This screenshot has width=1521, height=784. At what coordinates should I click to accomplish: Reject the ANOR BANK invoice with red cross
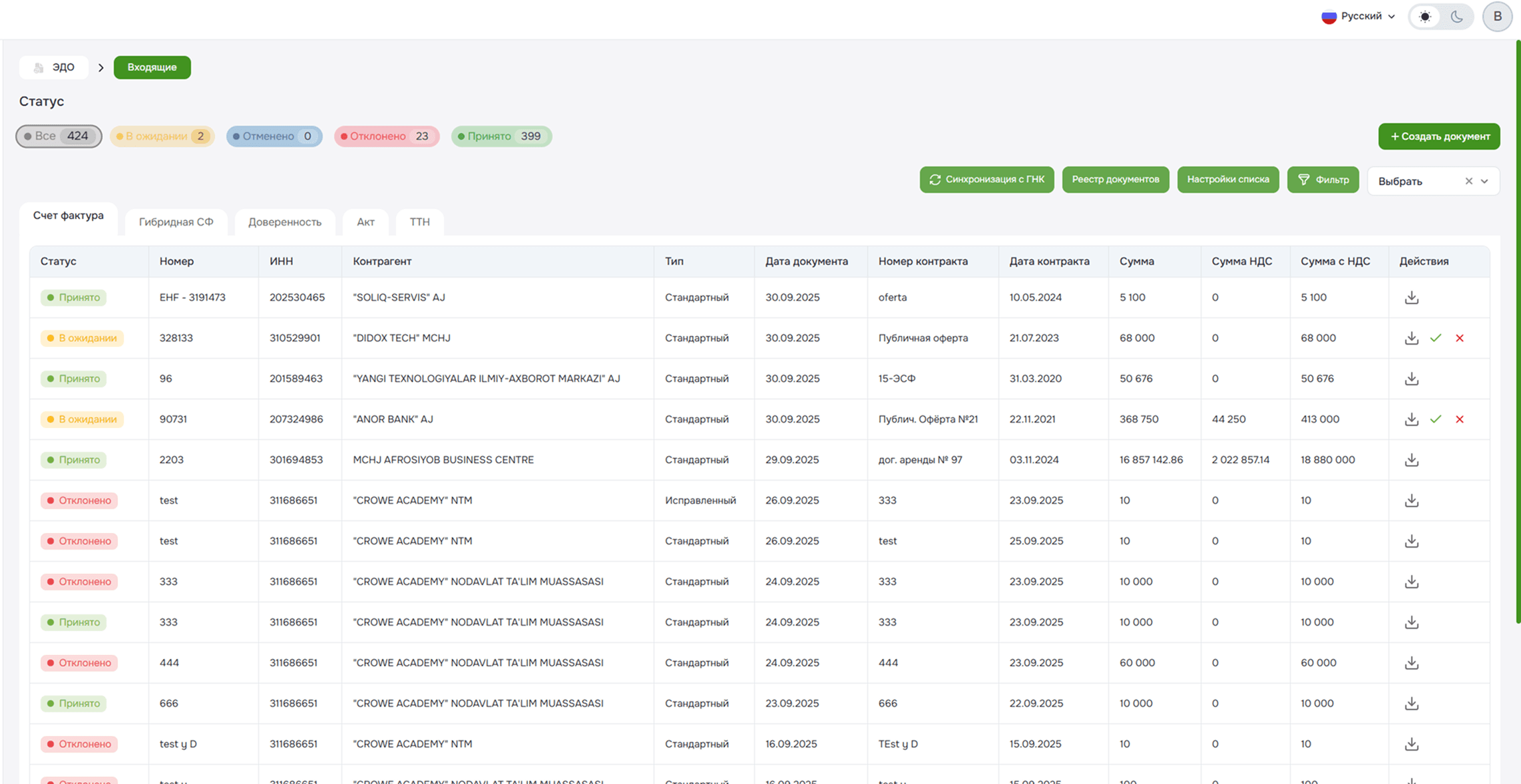(1460, 419)
